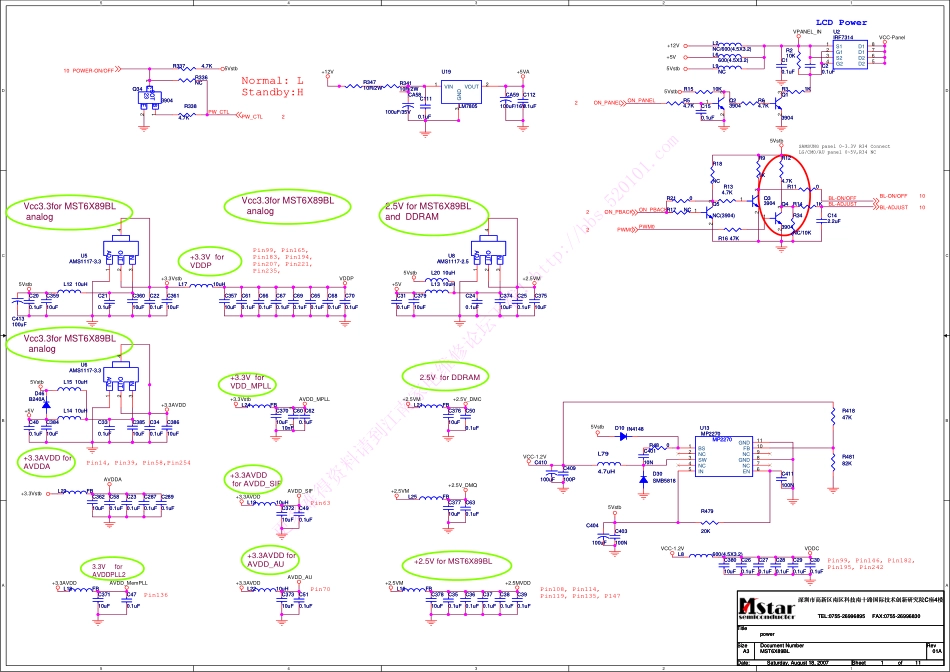
Task: Click the Q34 transistor symbol
Action: tap(149, 96)
